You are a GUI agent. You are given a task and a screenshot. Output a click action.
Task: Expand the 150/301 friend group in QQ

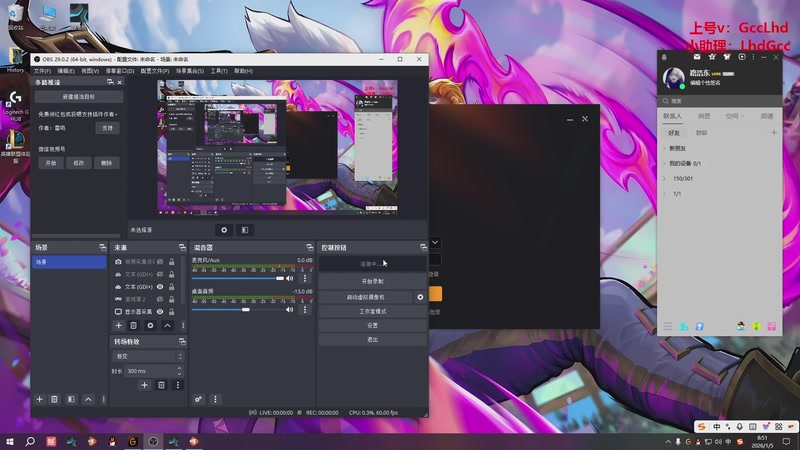(x=665, y=179)
